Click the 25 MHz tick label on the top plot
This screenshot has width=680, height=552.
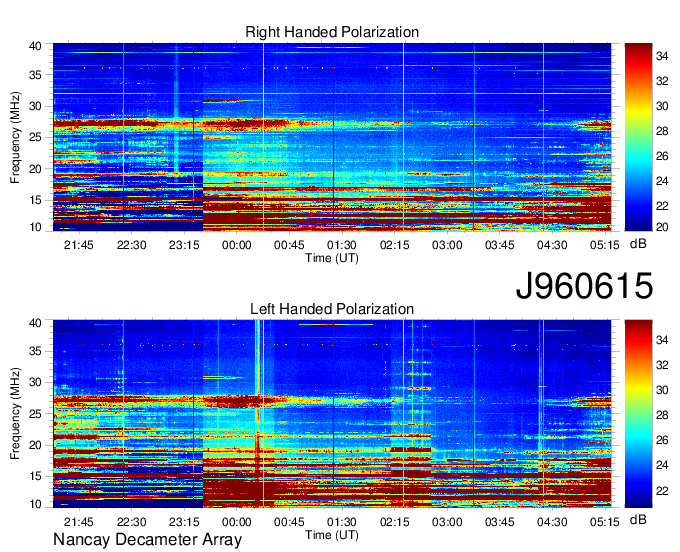tap(35, 137)
